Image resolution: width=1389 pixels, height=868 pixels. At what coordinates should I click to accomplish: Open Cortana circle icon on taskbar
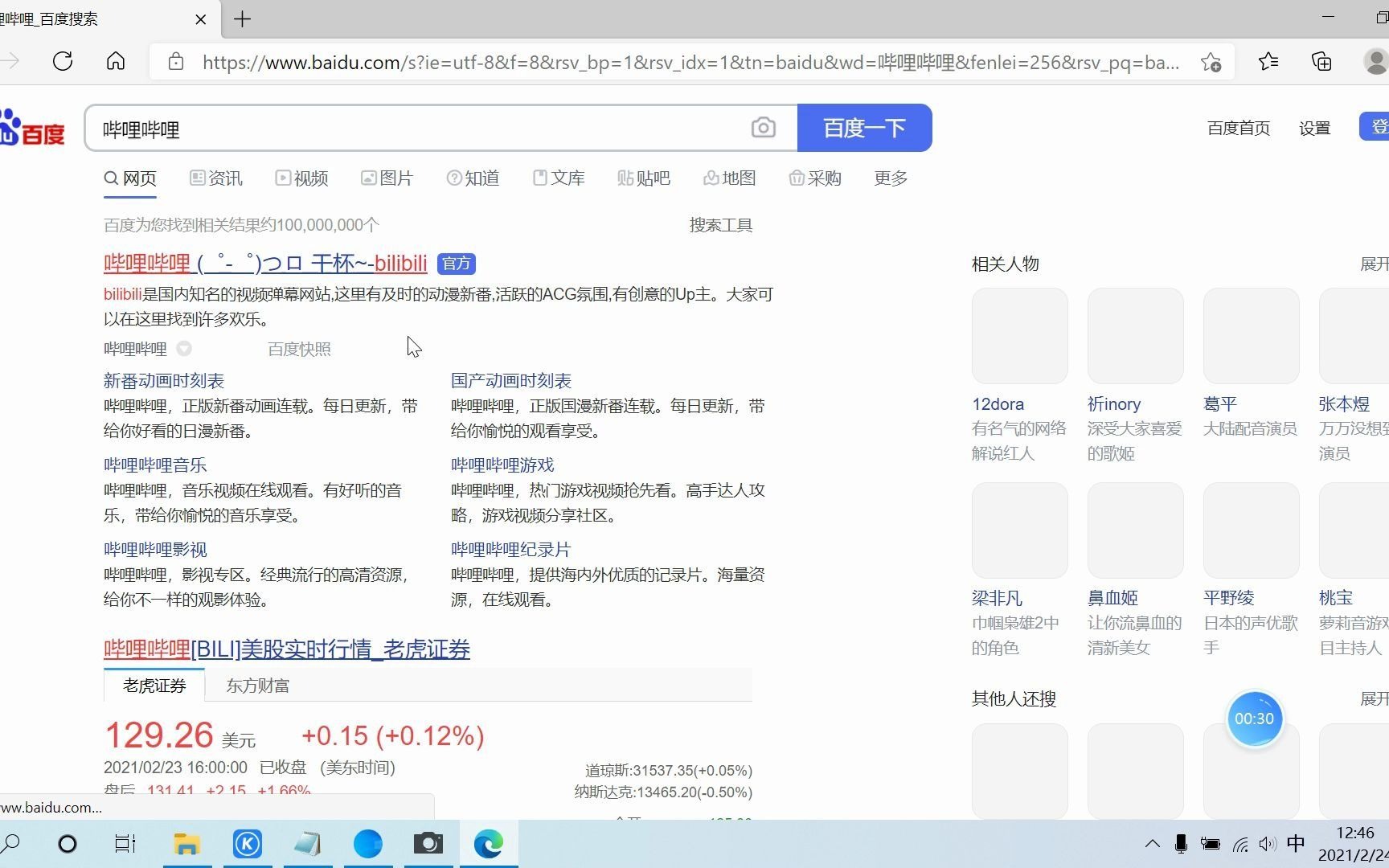[x=68, y=844]
